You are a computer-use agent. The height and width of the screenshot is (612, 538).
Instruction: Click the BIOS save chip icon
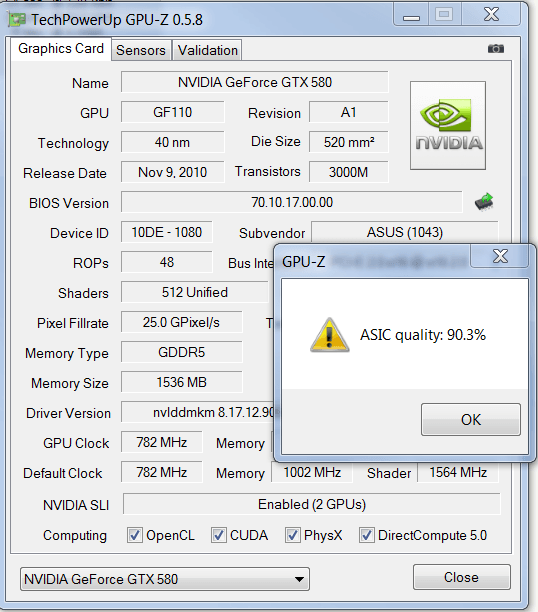point(484,202)
